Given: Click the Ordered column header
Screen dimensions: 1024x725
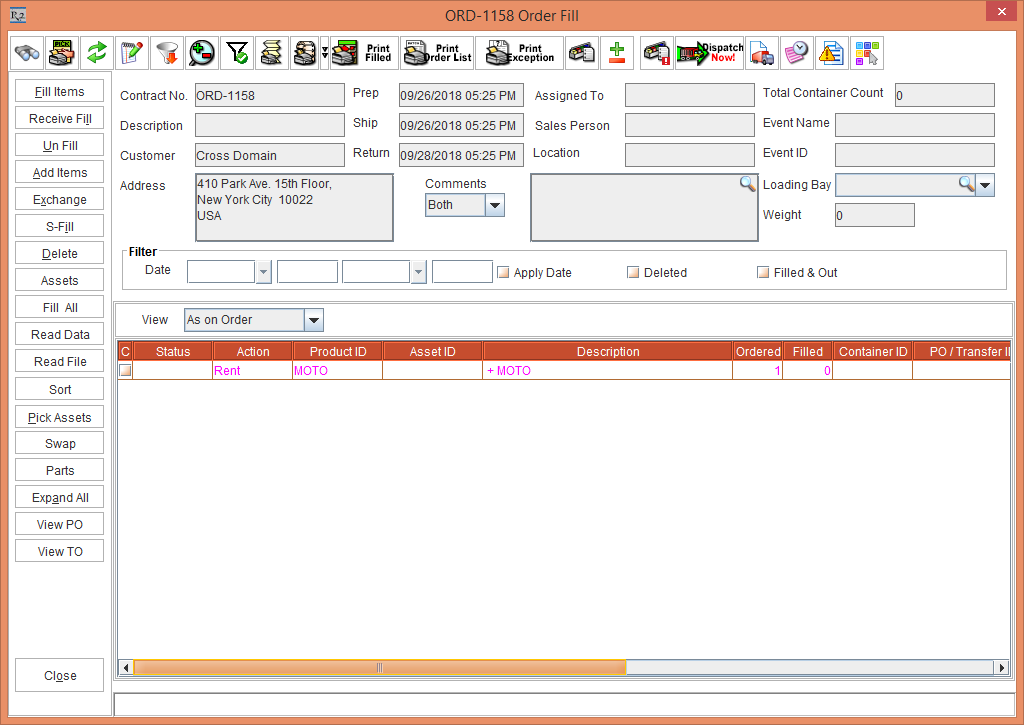Looking at the screenshot, I should [758, 351].
